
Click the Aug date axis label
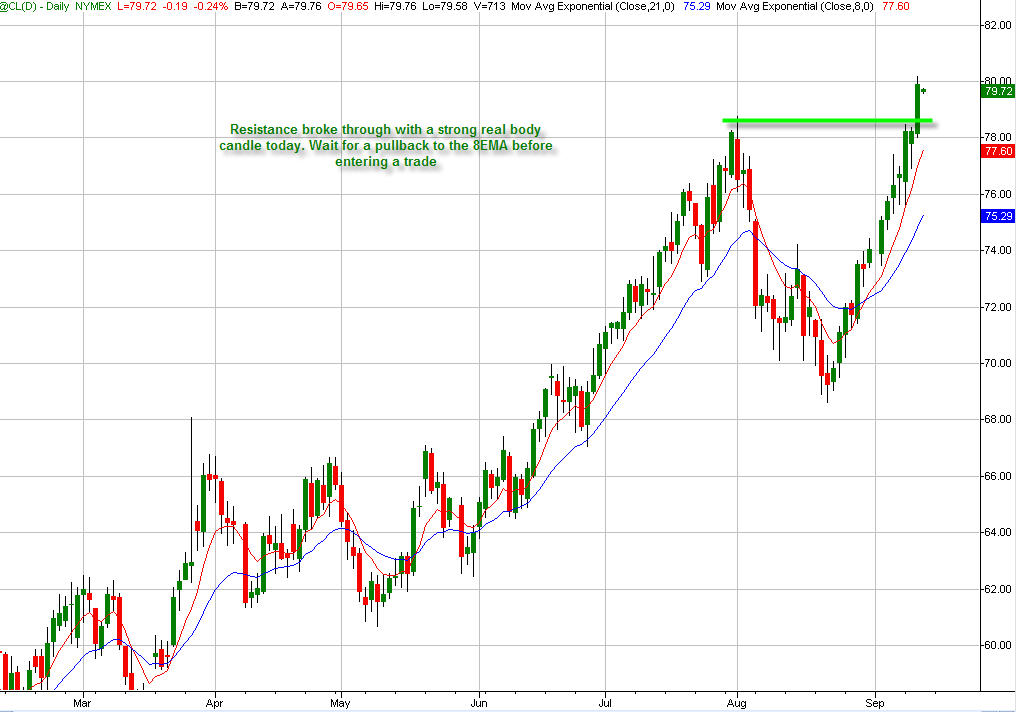(737, 703)
